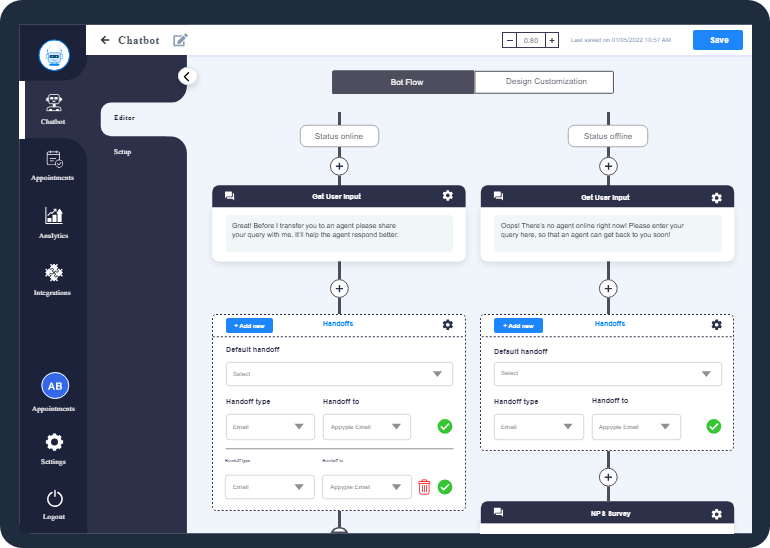Click green check of first online handoff row

[x=445, y=426]
